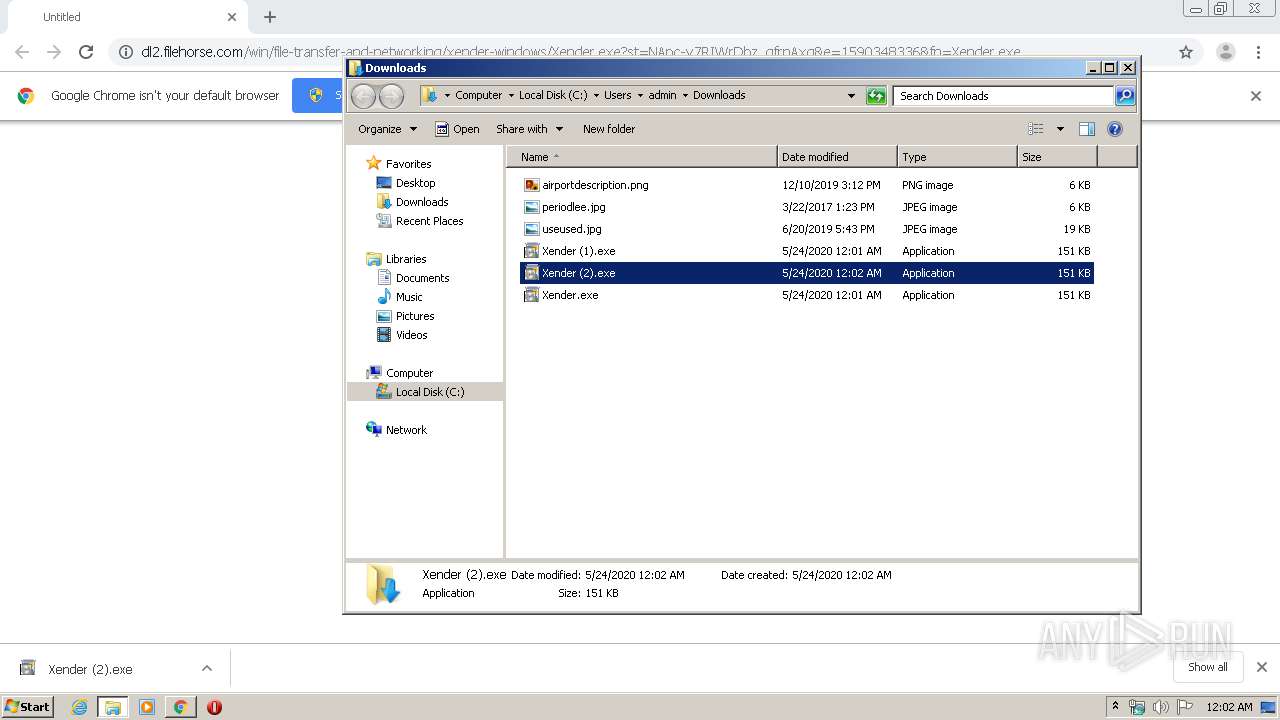The width and height of the screenshot is (1280, 720).
Task: Select the periodlee.jpg file icon
Action: (x=532, y=207)
